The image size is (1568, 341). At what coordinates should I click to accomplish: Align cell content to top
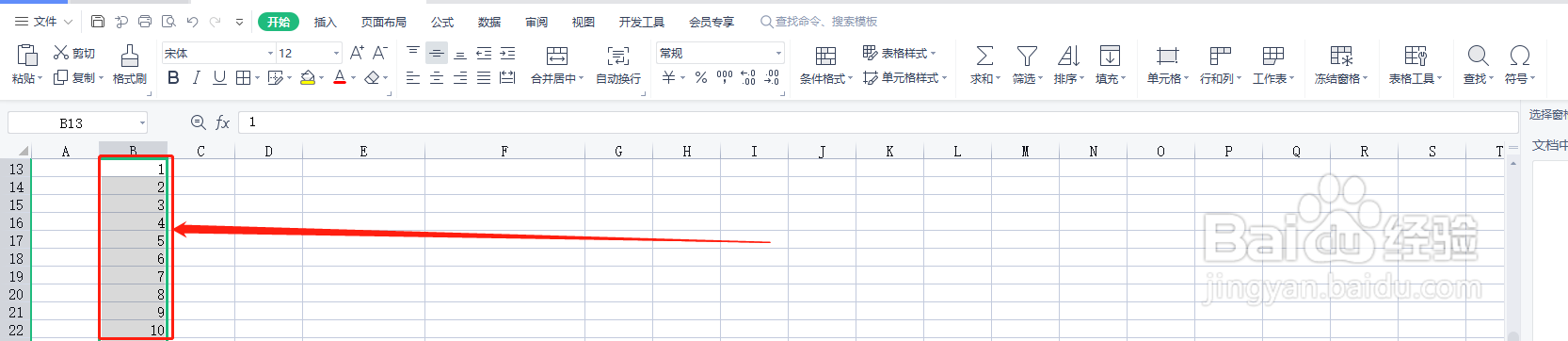point(413,53)
